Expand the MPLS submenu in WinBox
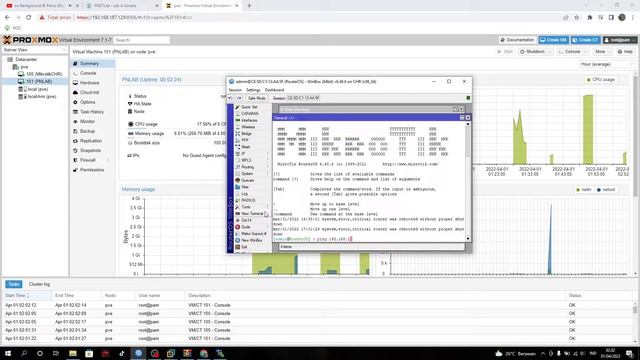The image size is (640, 360). (x=252, y=160)
